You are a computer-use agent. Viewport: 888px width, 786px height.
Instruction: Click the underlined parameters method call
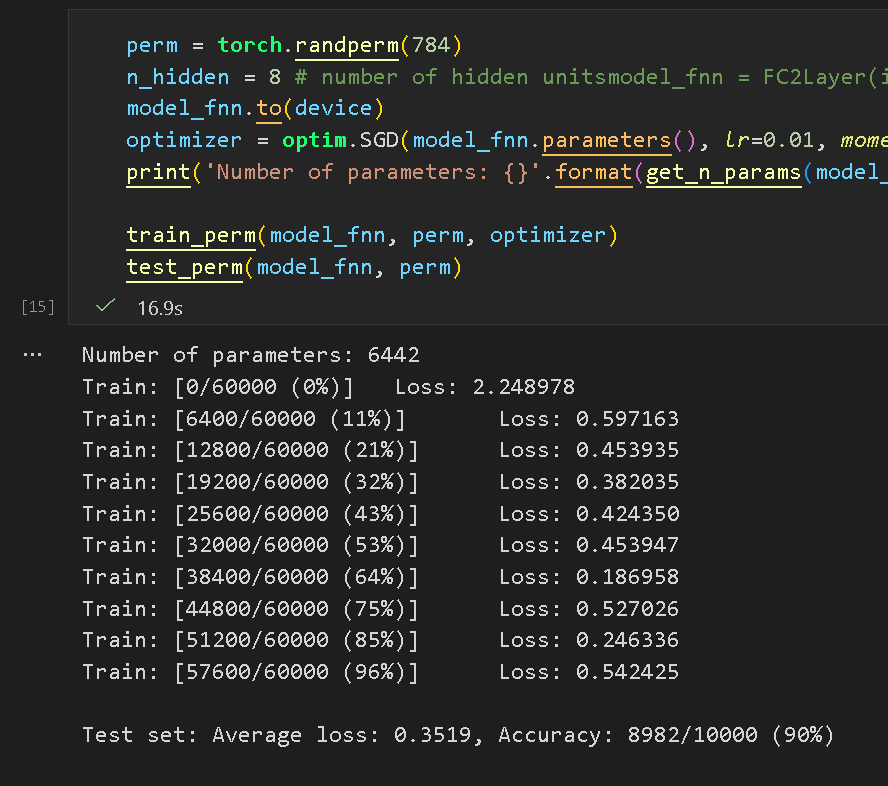tap(607, 140)
